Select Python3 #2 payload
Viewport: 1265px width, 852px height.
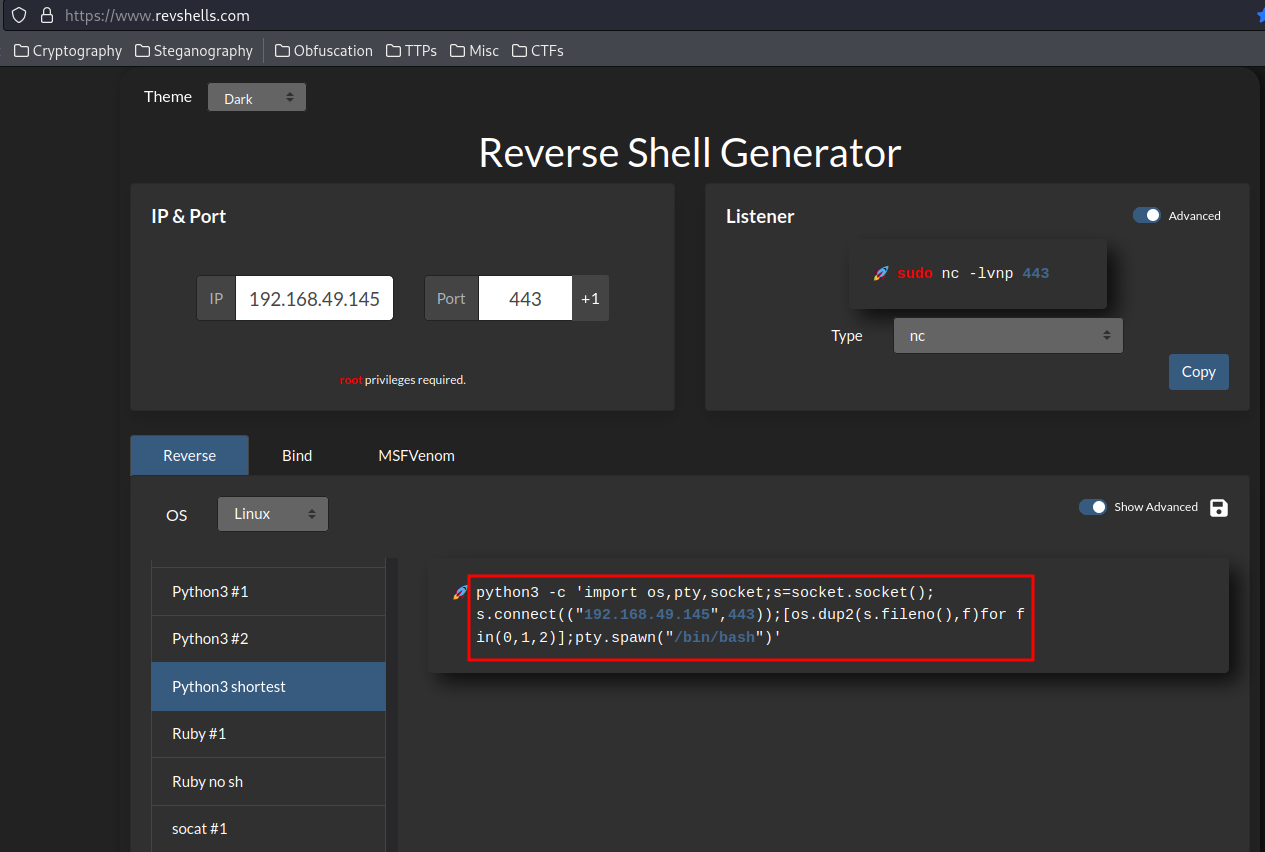268,638
